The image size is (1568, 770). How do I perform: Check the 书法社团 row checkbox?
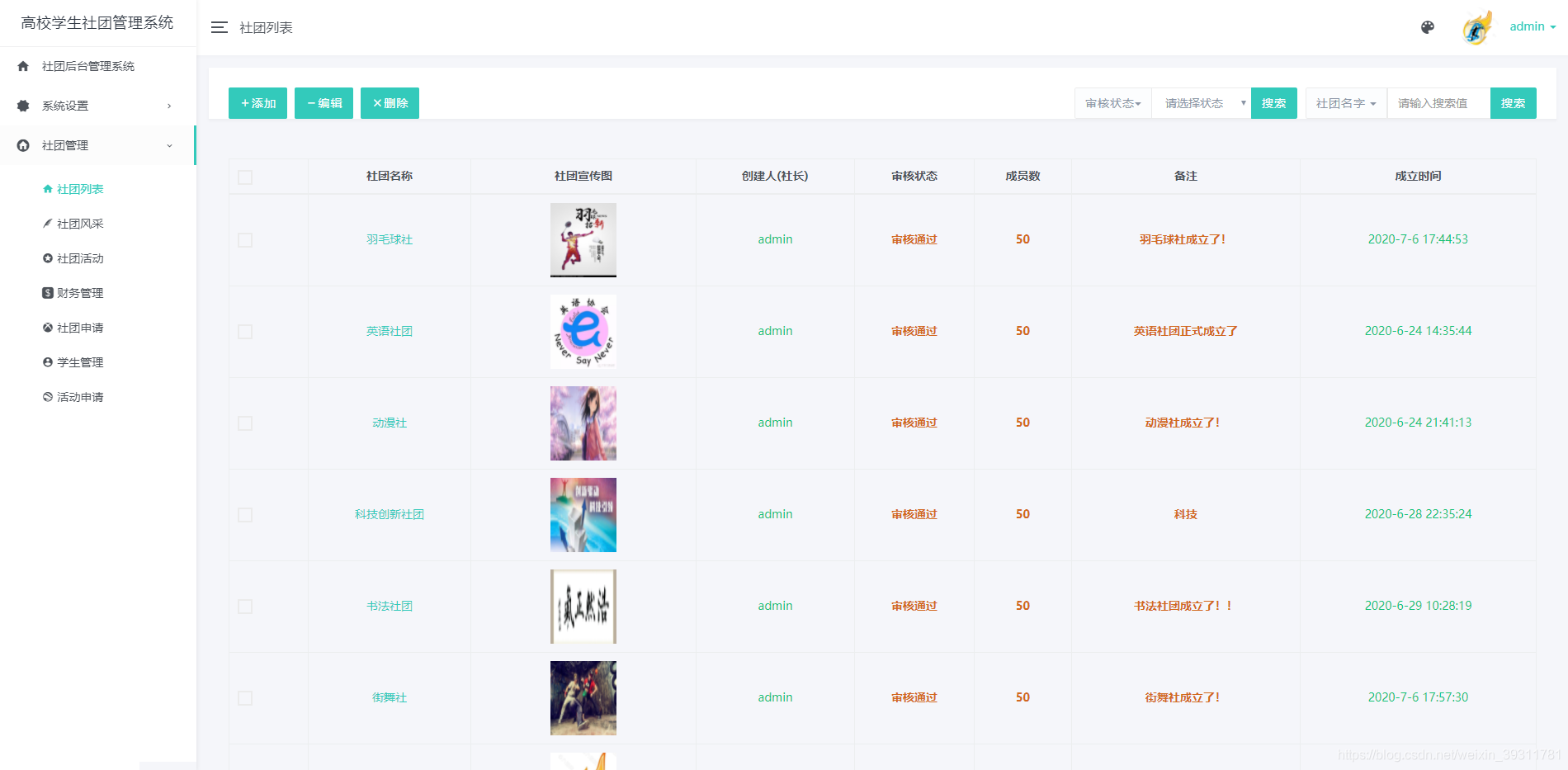point(245,607)
